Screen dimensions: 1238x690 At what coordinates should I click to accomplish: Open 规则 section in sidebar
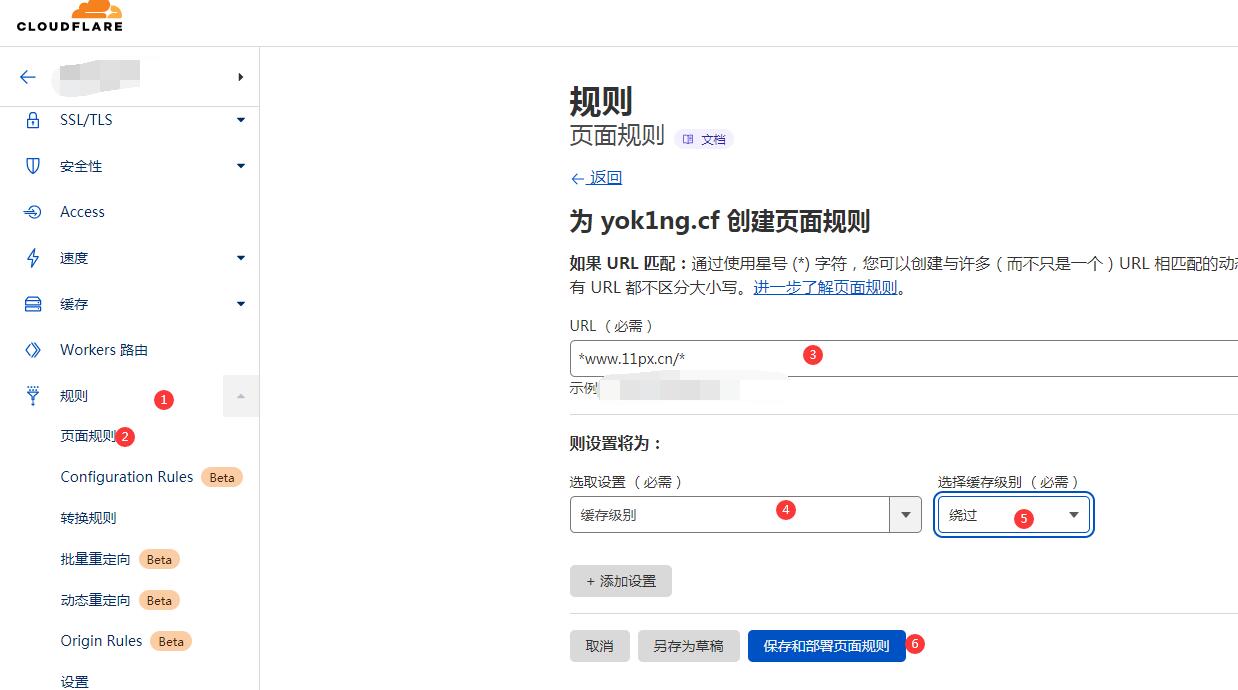pos(74,396)
